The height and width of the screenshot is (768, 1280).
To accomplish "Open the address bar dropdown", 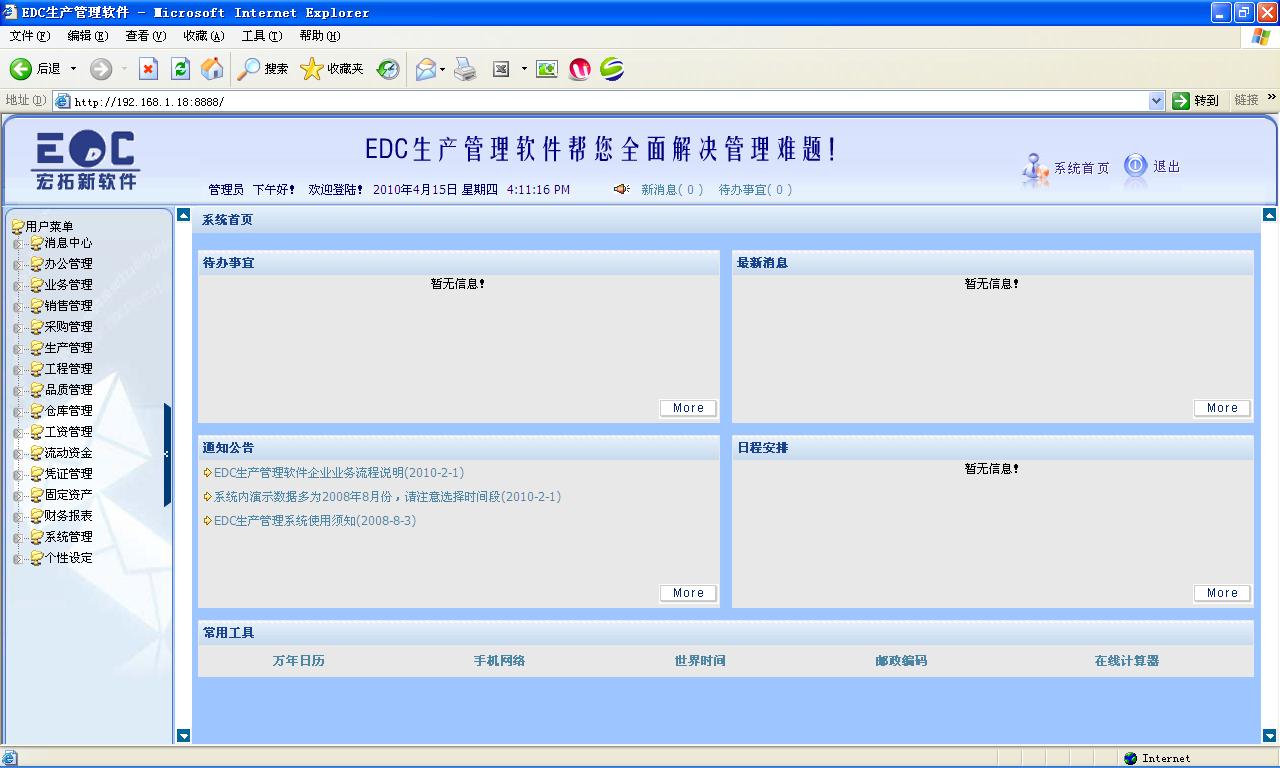I will 1155,100.
